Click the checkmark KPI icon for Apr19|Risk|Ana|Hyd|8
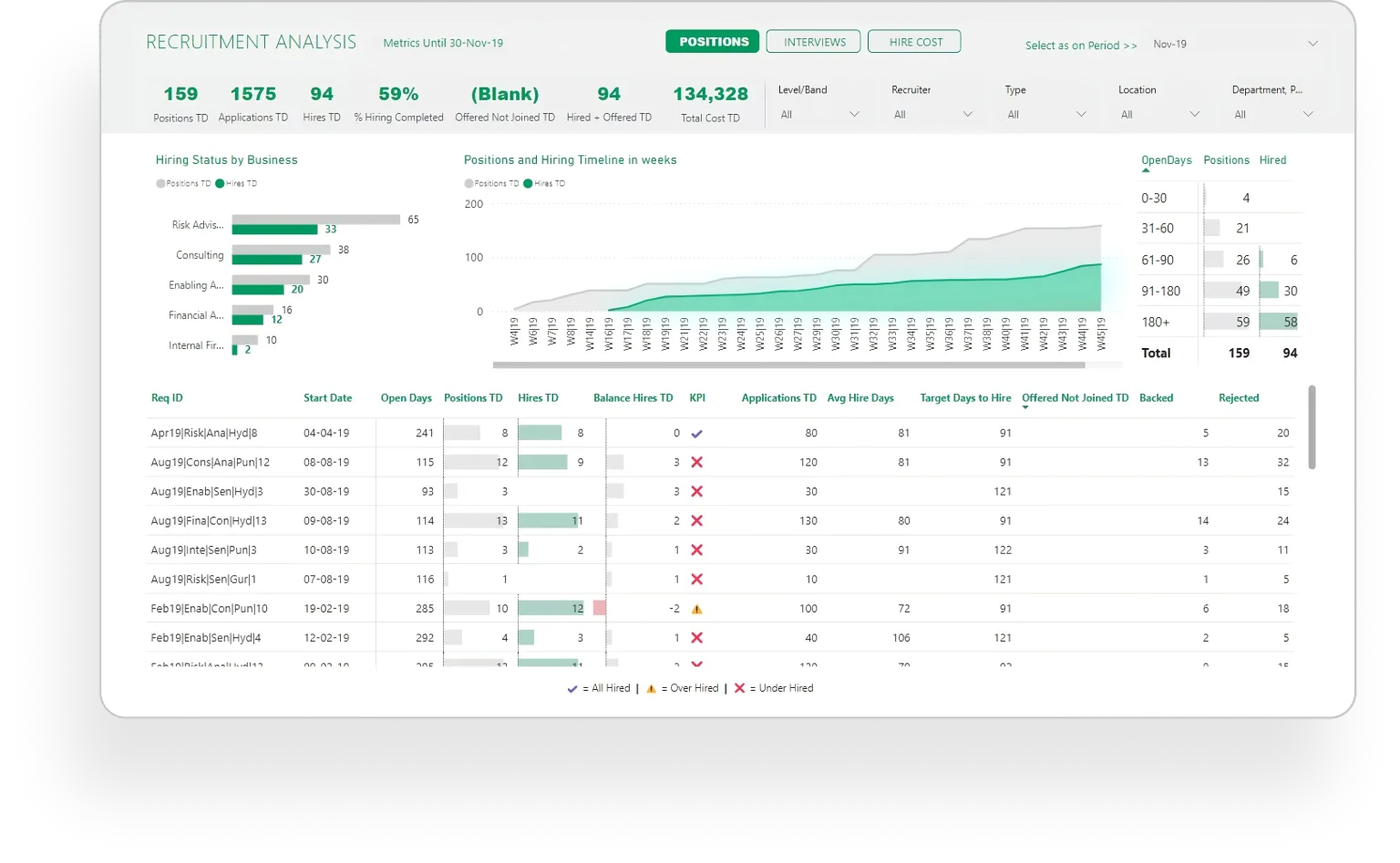This screenshot has height=863, width=1400. click(x=698, y=434)
